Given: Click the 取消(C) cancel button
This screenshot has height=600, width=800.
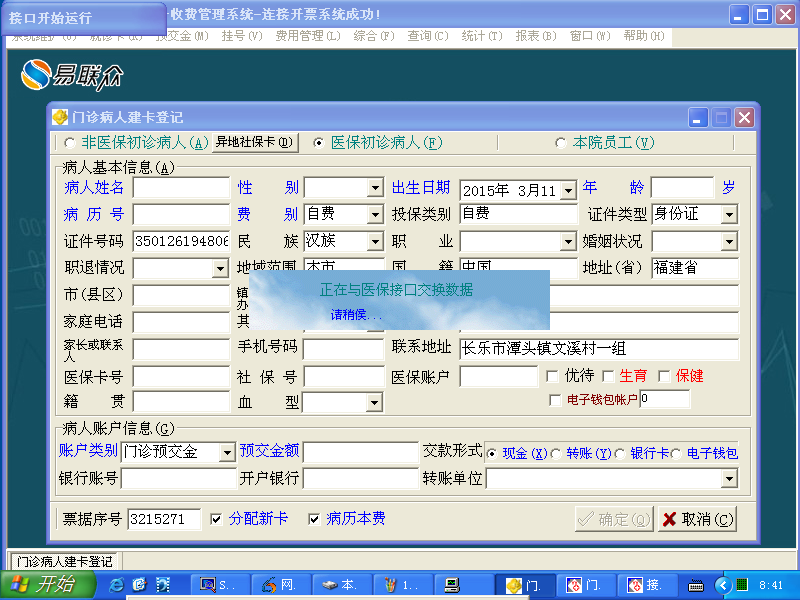Looking at the screenshot, I should 697,519.
